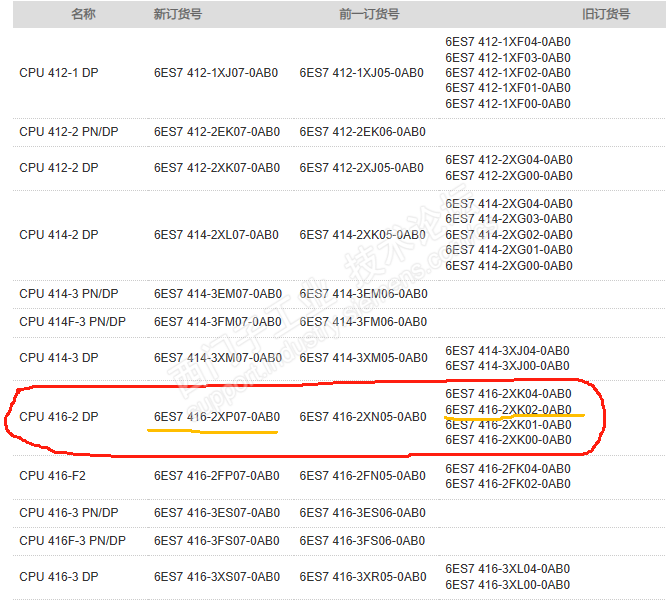666x606 pixels.
Task: Select the CPU 414-3 DP name cell
Action: [59, 358]
